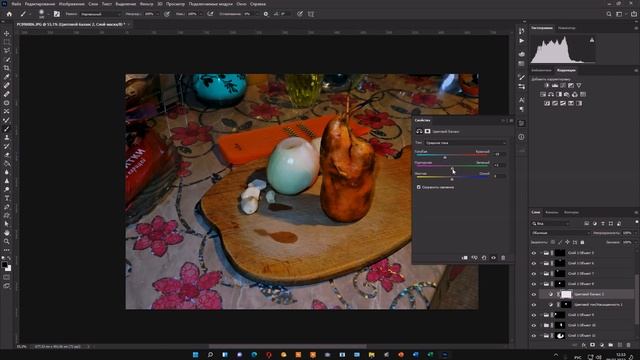Delete adjustment layer via Properties trash icon
The width and height of the screenshot is (640, 360).
(503, 258)
